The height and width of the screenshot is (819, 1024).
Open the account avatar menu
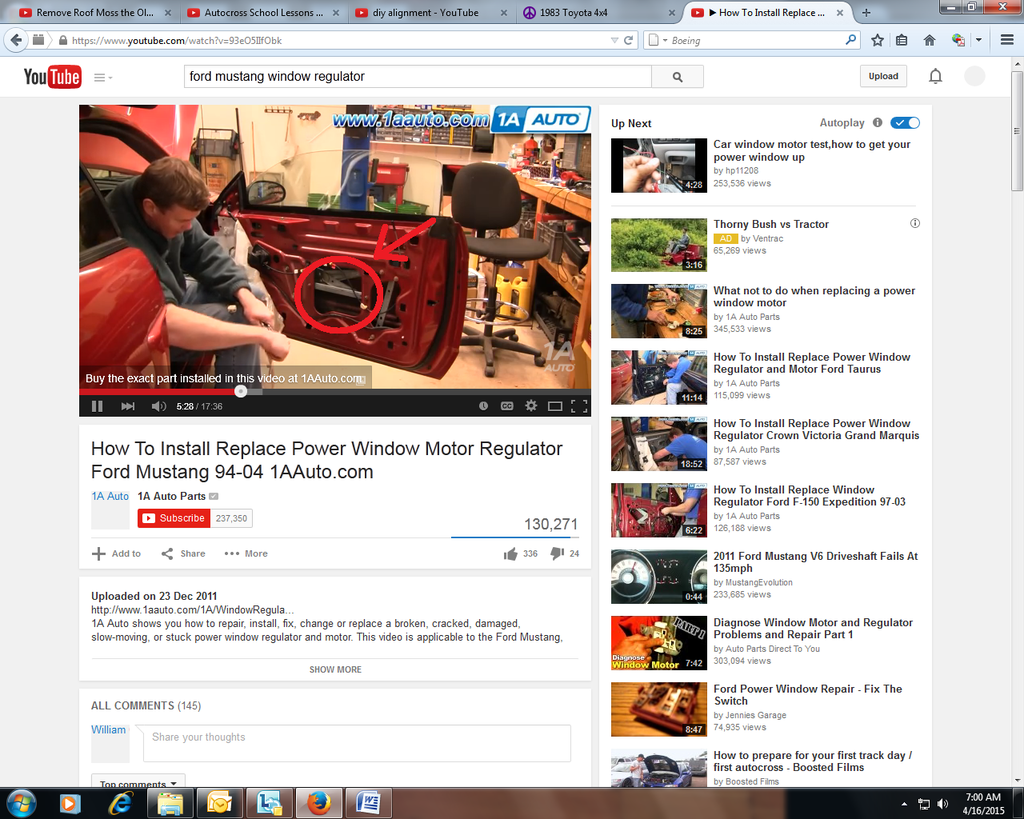tap(974, 76)
